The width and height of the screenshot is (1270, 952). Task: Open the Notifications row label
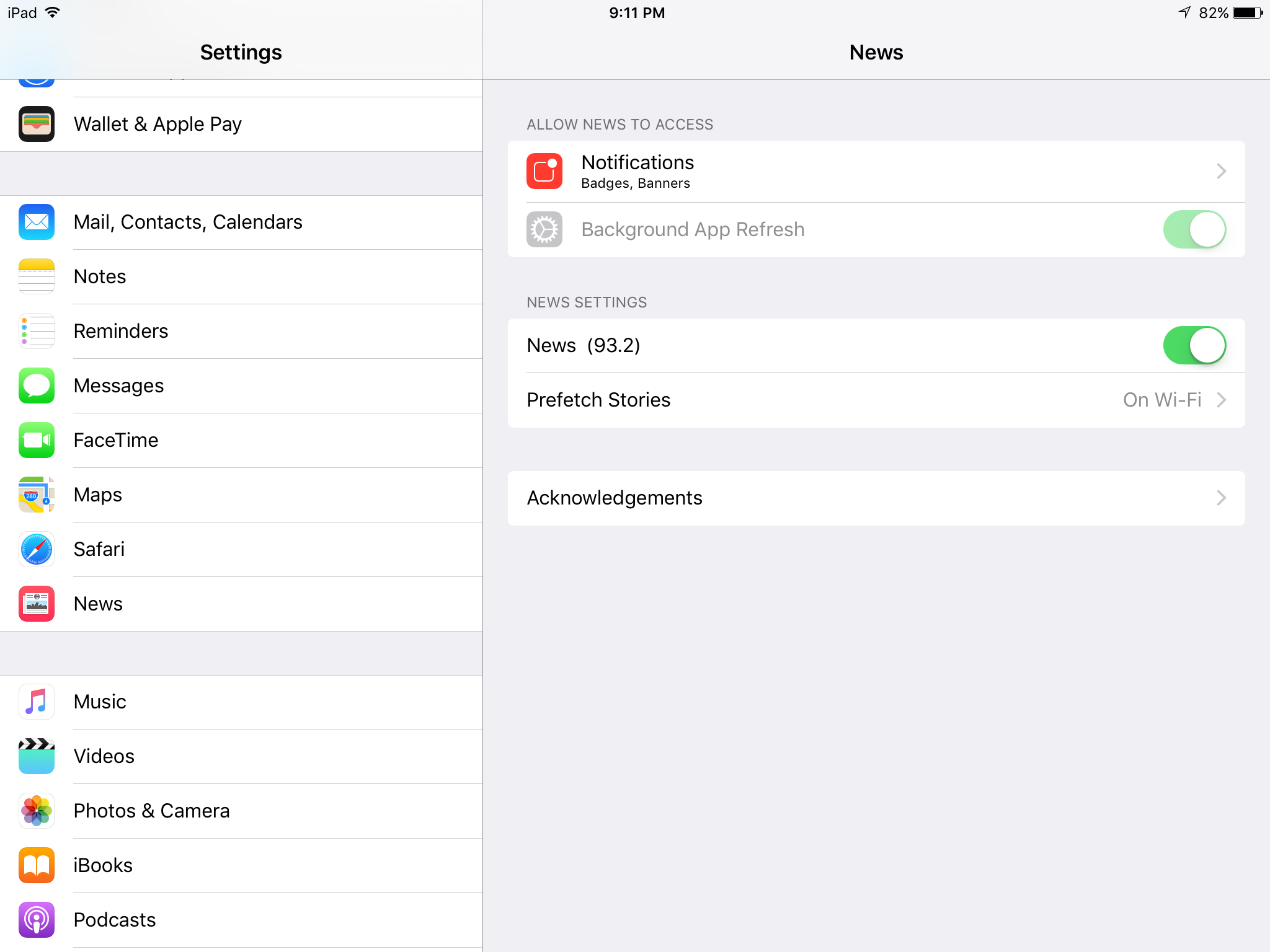pos(637,162)
